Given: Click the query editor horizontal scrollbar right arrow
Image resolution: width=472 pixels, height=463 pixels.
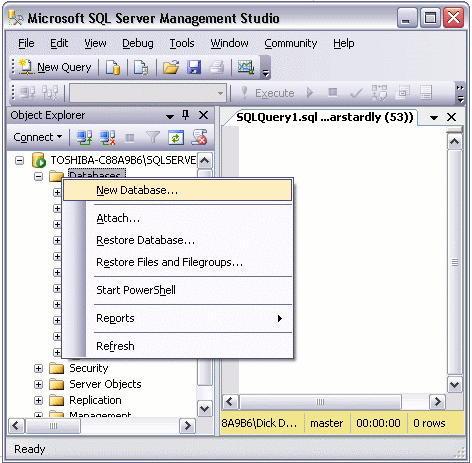Looking at the screenshot, I should (437, 402).
